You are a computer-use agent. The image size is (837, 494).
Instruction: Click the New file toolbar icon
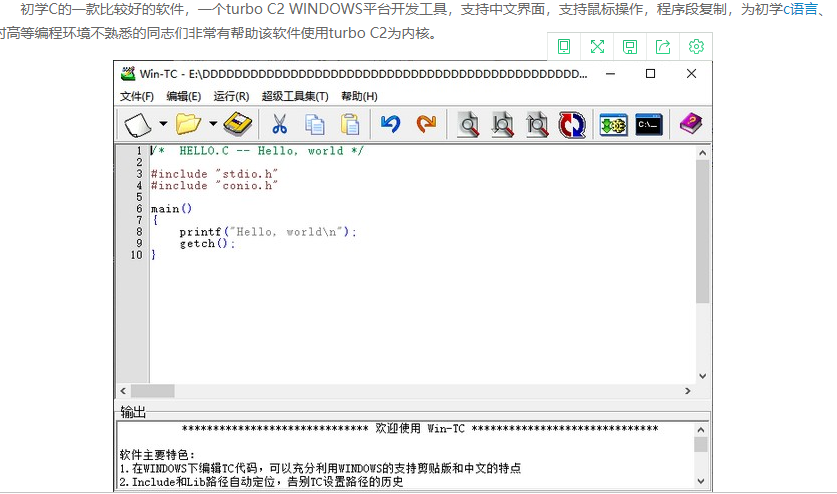pyautogui.click(x=138, y=124)
